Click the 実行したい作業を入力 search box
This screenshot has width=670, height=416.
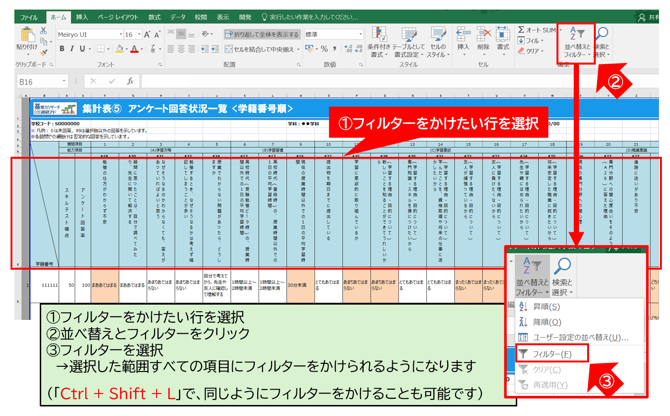pyautogui.click(x=310, y=17)
